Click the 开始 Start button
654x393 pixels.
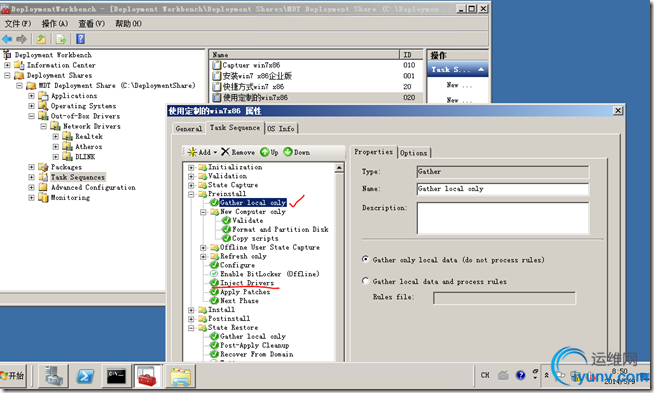coord(13,375)
